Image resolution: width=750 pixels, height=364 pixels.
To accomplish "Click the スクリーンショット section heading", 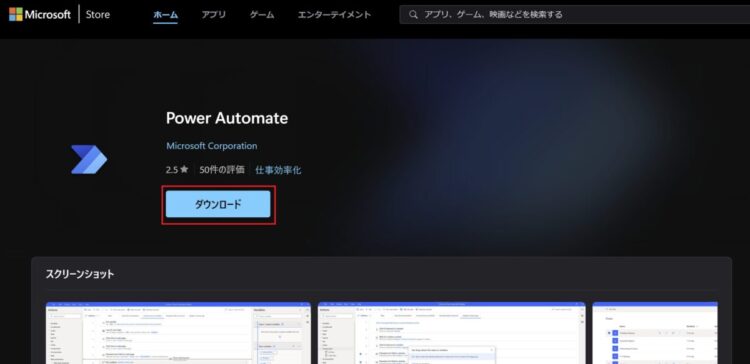I will [x=80, y=275].
